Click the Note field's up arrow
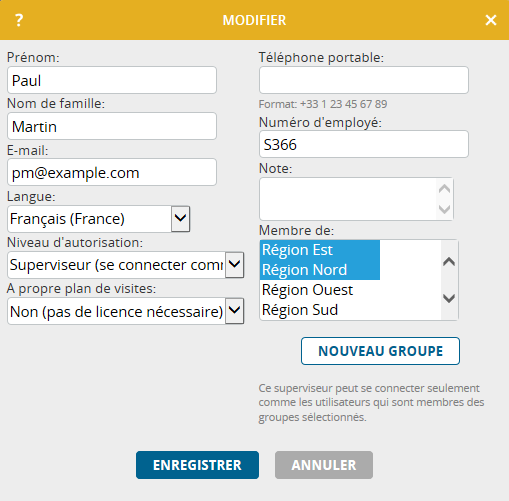This screenshot has height=501, width=509. [x=444, y=189]
